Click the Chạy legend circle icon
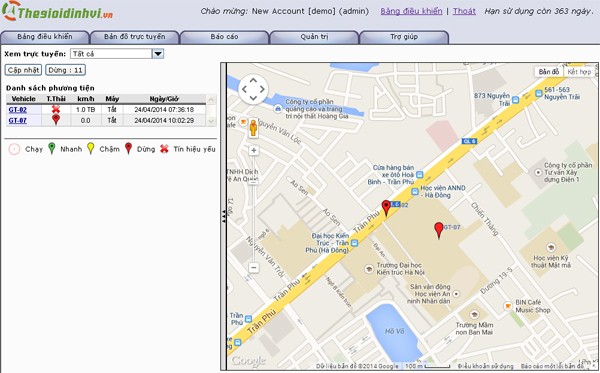The width and height of the screenshot is (600, 373). pos(15,149)
